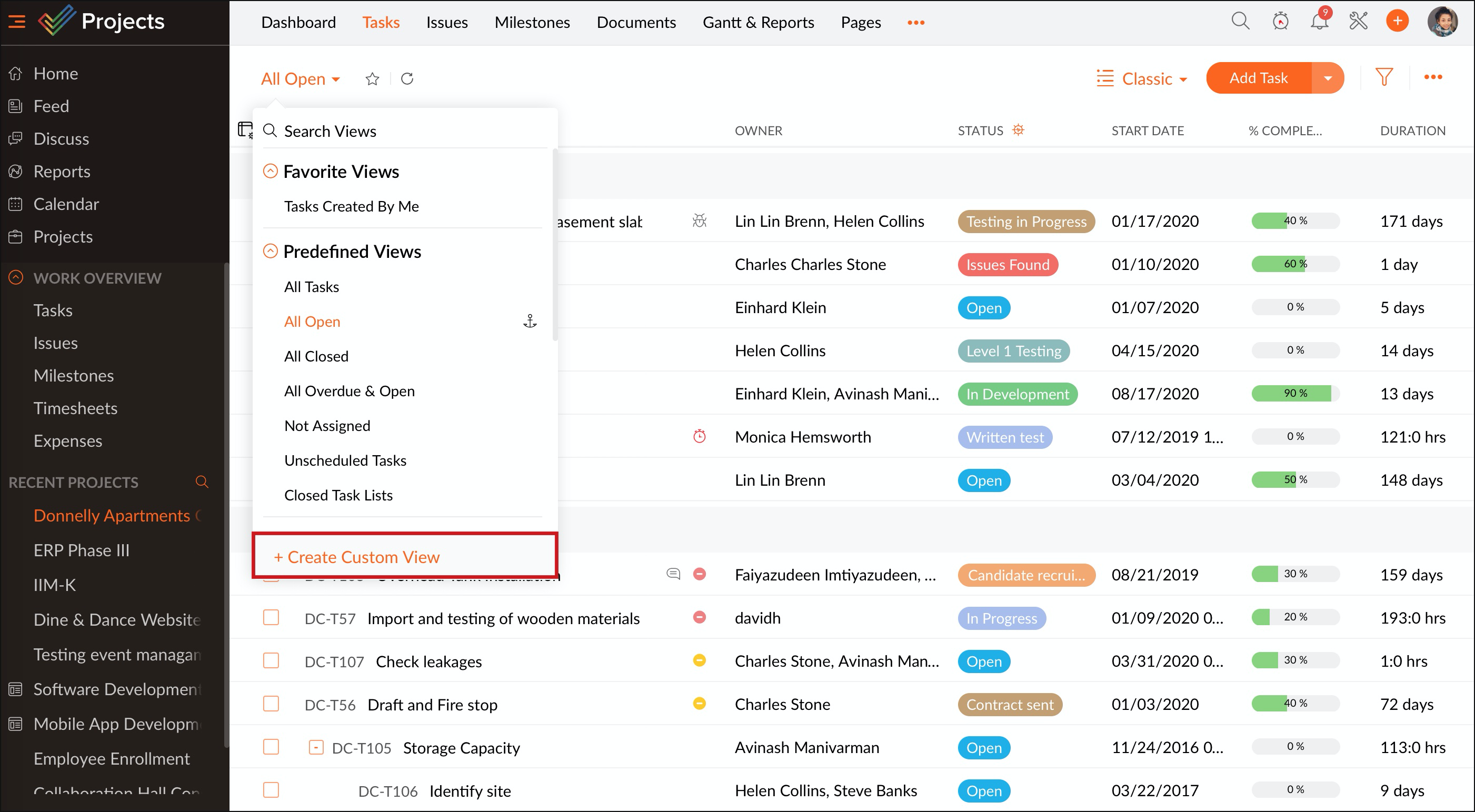
Task: Check the DC-T57 task checkbox
Action: pyautogui.click(x=271, y=617)
